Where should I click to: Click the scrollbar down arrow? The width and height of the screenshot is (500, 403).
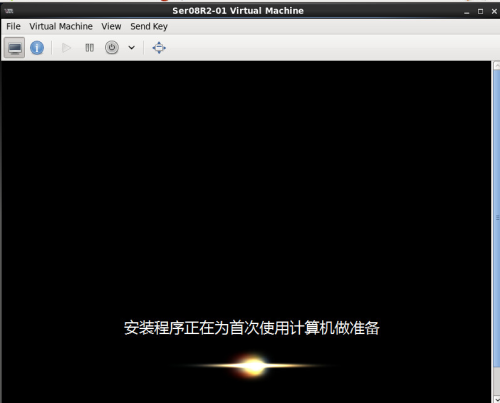497,399
